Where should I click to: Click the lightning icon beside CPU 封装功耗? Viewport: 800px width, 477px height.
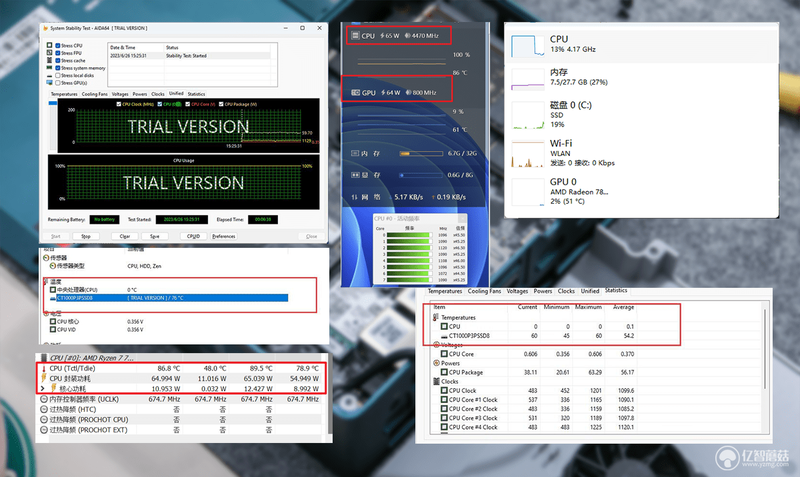(44, 379)
